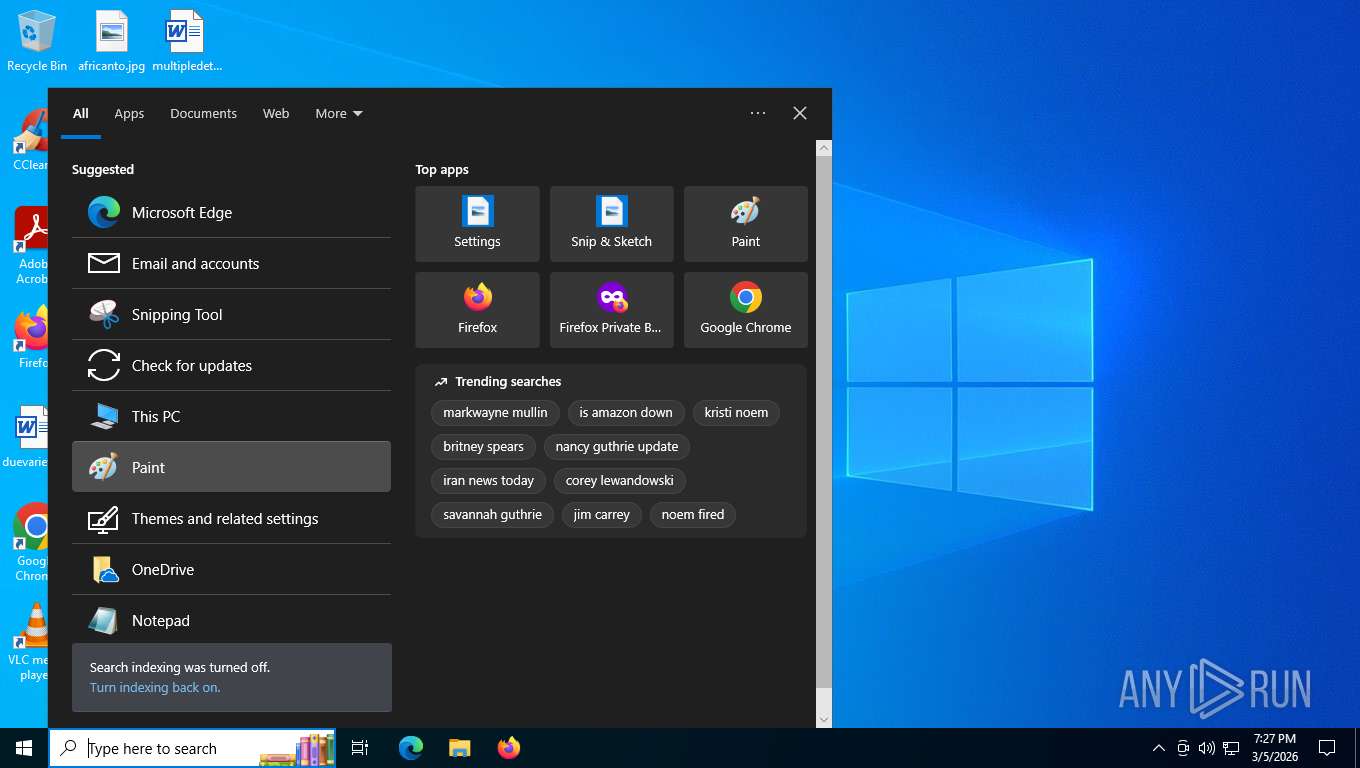This screenshot has height=768, width=1360.
Task: Search trending 'jim carrey'
Action: point(601,514)
